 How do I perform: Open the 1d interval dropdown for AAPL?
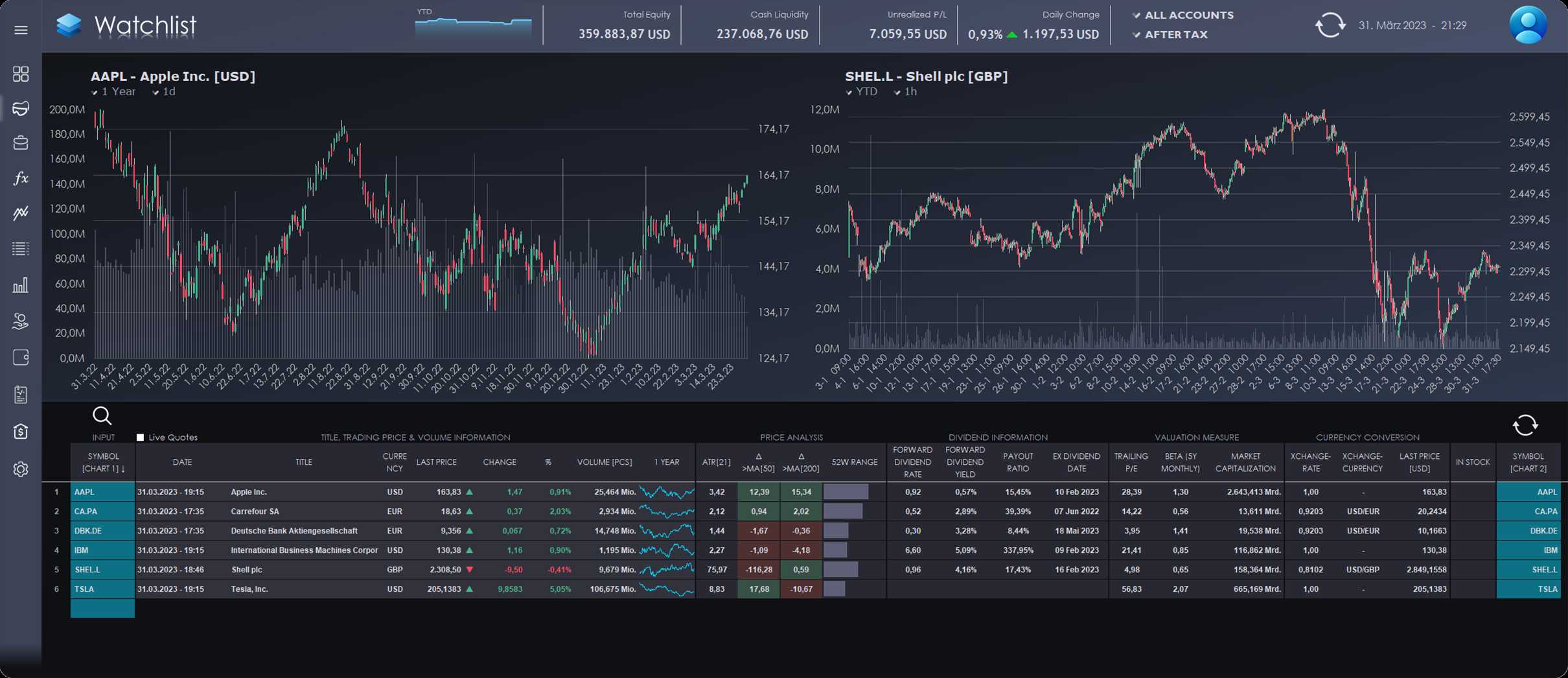[164, 92]
